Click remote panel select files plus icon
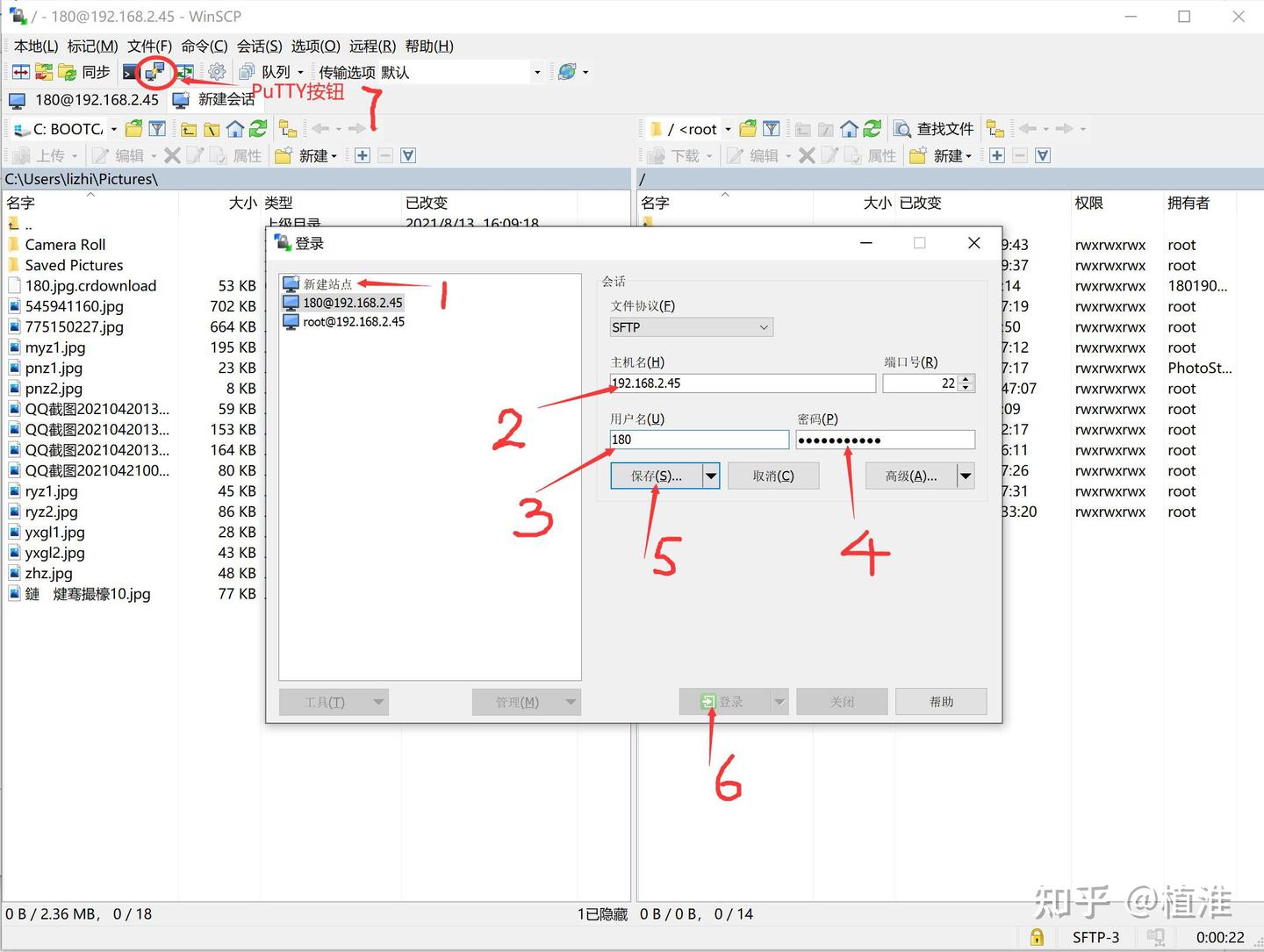Image resolution: width=1264 pixels, height=952 pixels. click(997, 155)
